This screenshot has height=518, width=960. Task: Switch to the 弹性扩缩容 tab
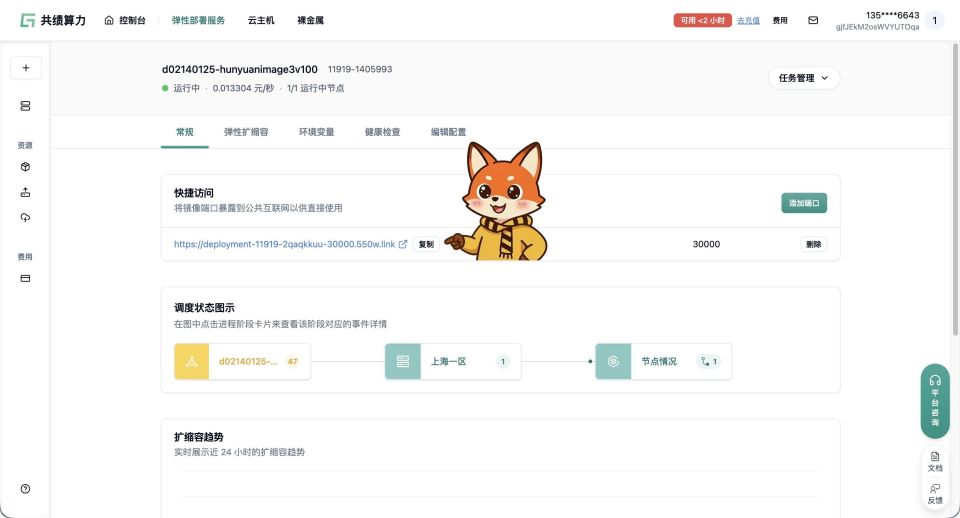246,132
